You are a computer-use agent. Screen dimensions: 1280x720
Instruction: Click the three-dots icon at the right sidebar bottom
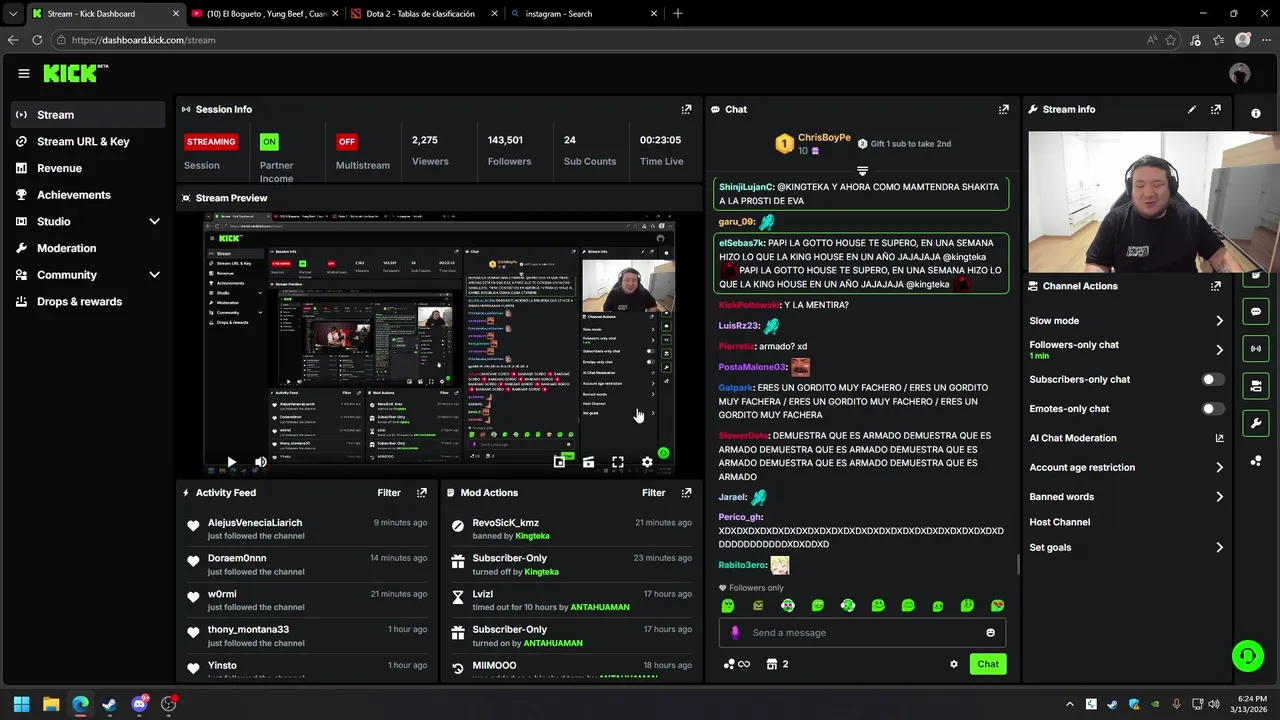point(1256,461)
